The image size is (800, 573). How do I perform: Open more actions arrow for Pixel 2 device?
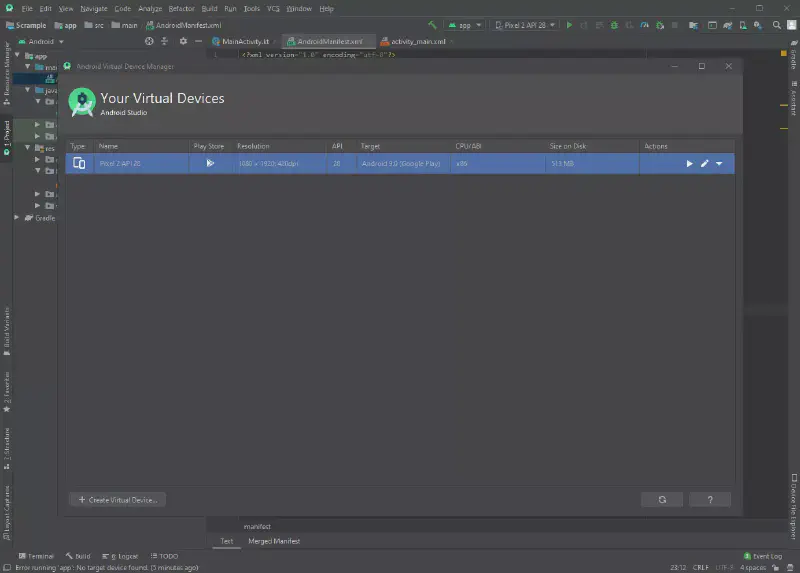coord(719,163)
